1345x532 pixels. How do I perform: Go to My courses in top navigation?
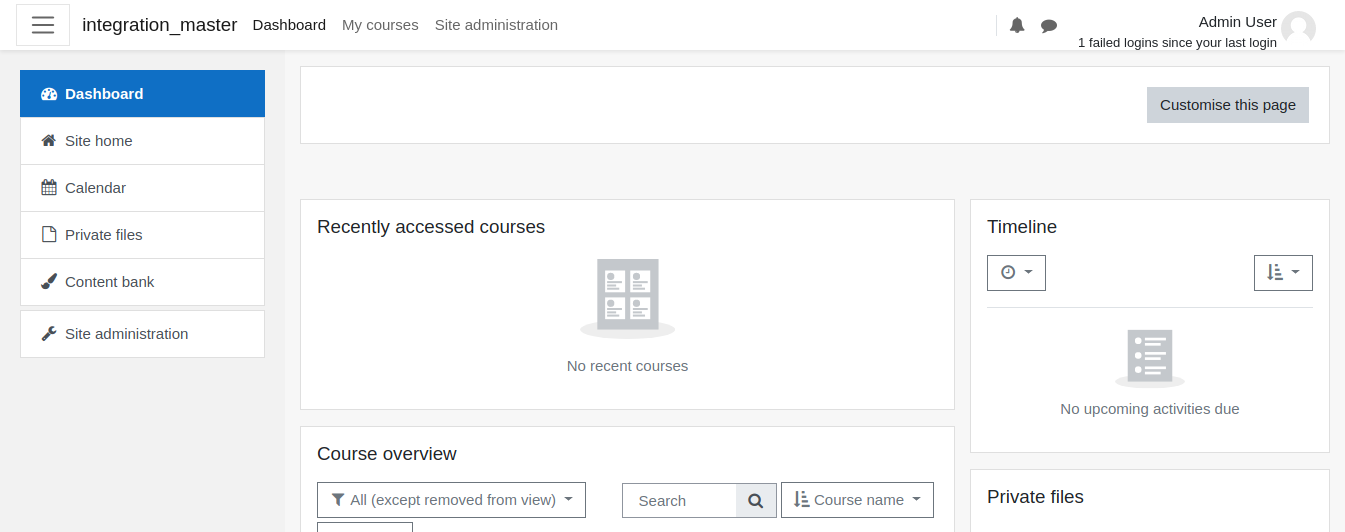click(380, 25)
